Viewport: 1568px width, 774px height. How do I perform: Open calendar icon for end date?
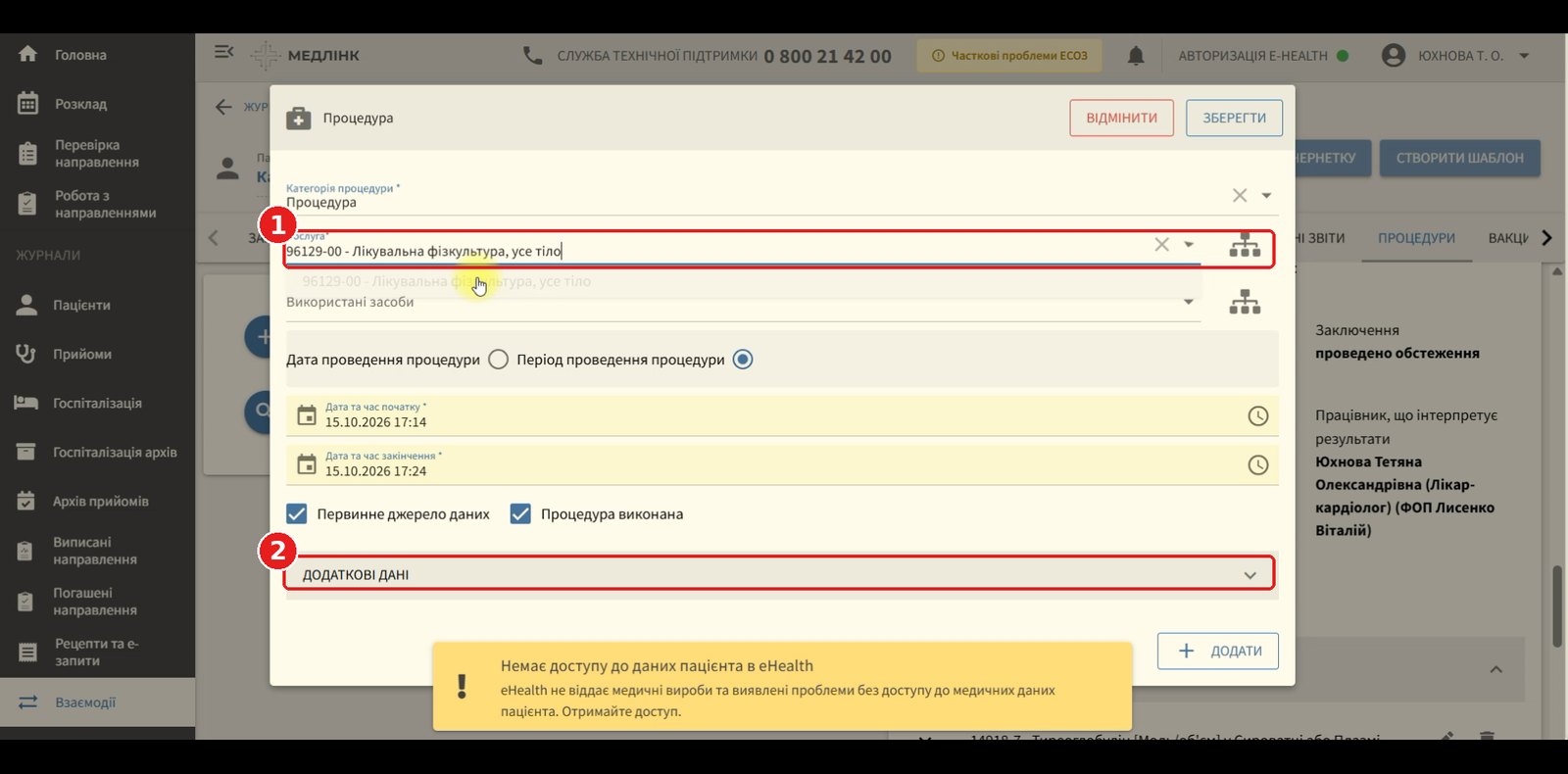coord(307,464)
